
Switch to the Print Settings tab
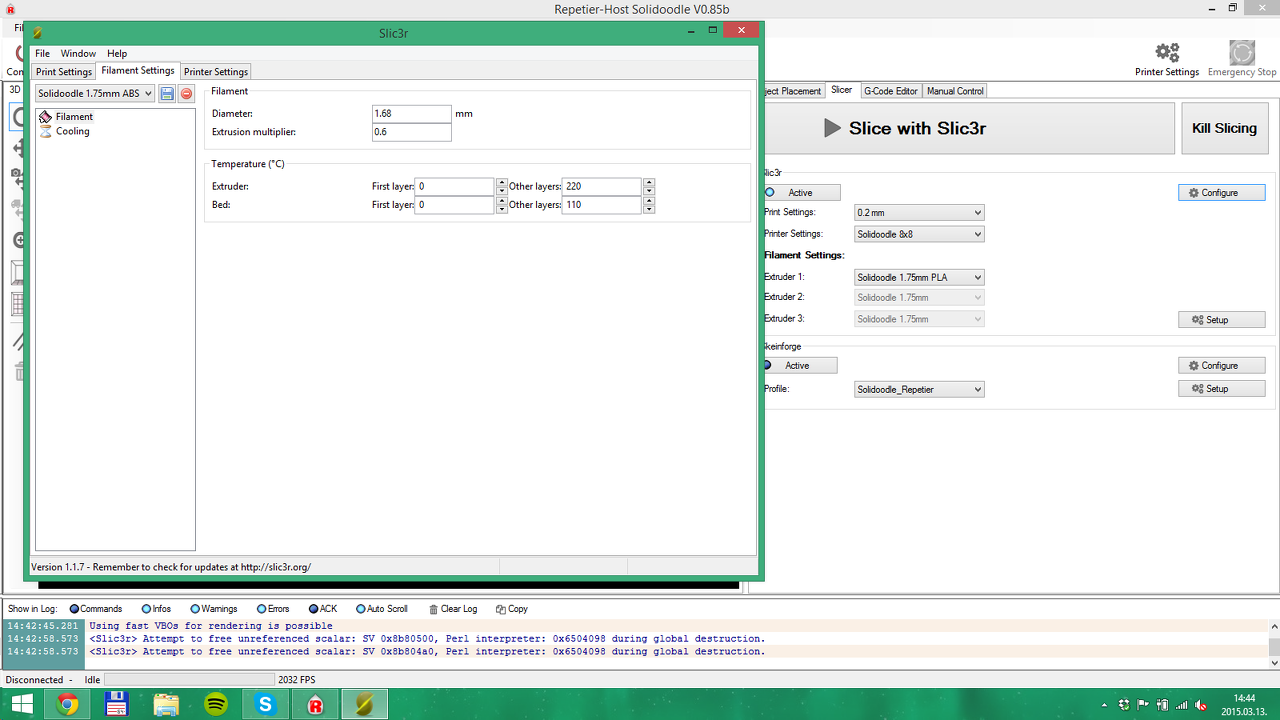point(64,72)
